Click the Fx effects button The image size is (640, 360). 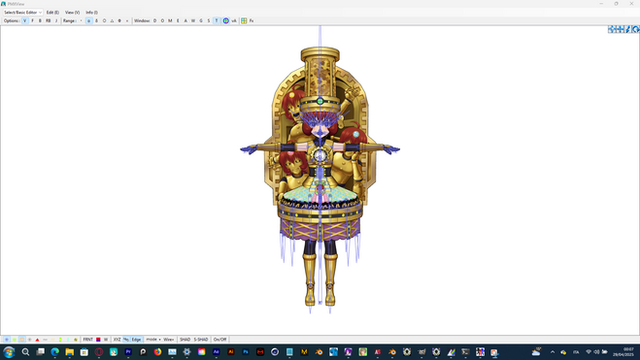click(x=251, y=21)
